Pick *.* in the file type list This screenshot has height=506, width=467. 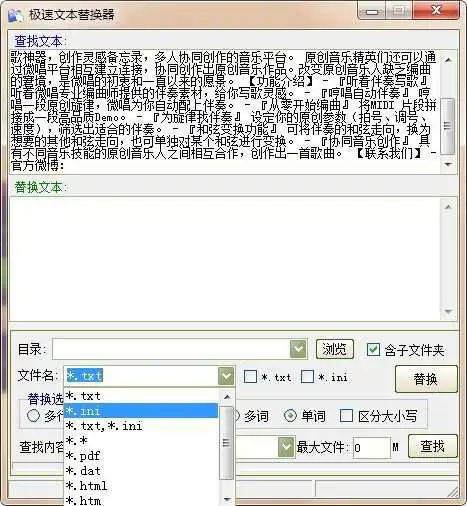click(x=141, y=441)
